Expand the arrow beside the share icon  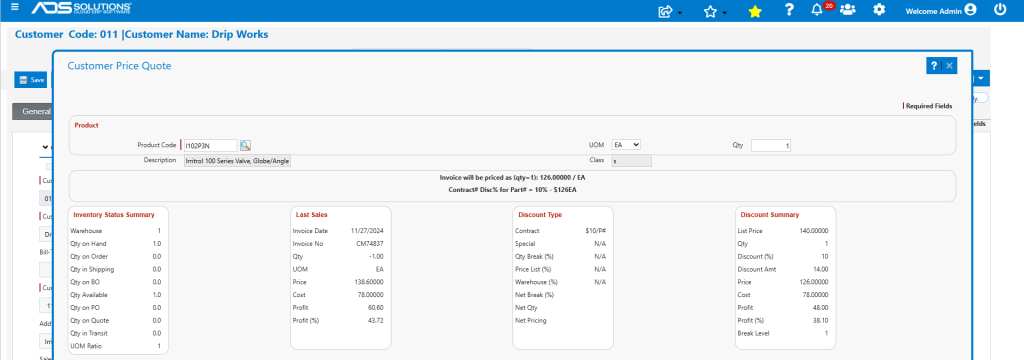pyautogui.click(x=680, y=12)
